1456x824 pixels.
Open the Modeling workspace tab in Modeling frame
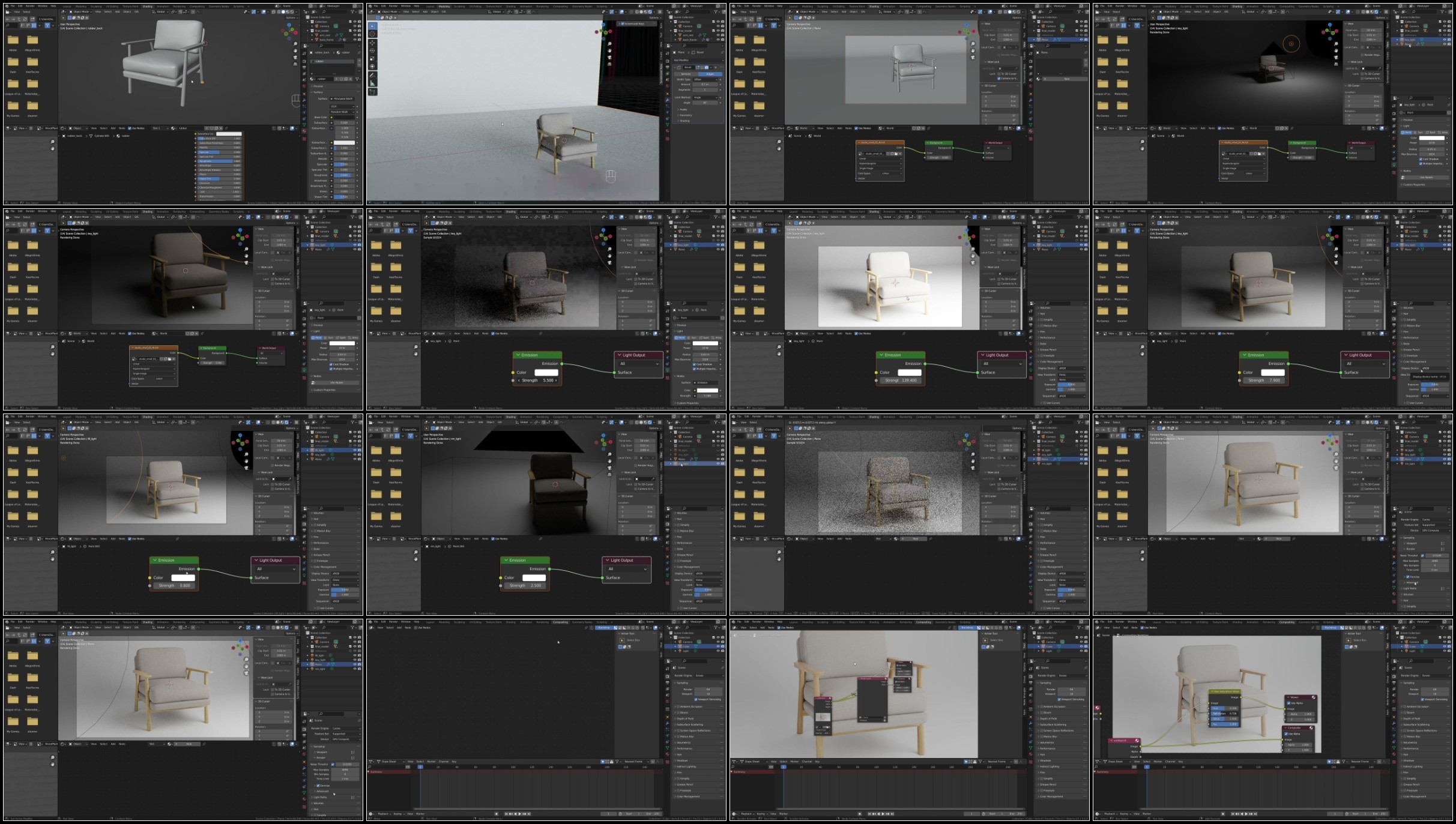coord(444,7)
